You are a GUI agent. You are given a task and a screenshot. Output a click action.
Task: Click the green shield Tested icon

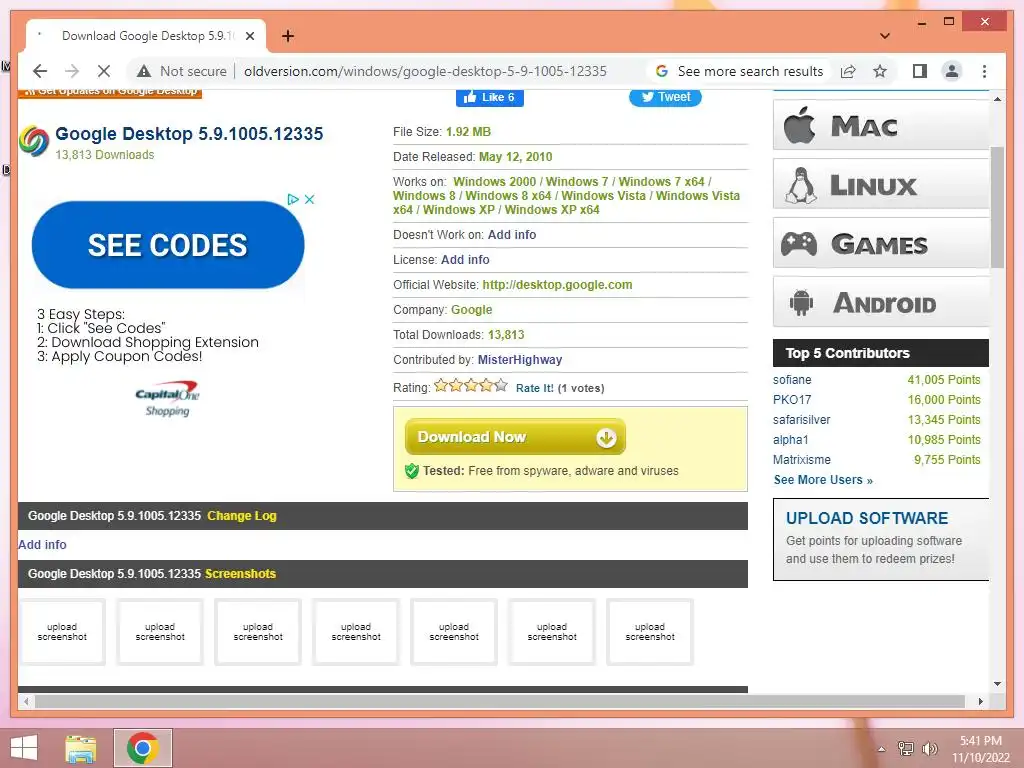click(411, 471)
